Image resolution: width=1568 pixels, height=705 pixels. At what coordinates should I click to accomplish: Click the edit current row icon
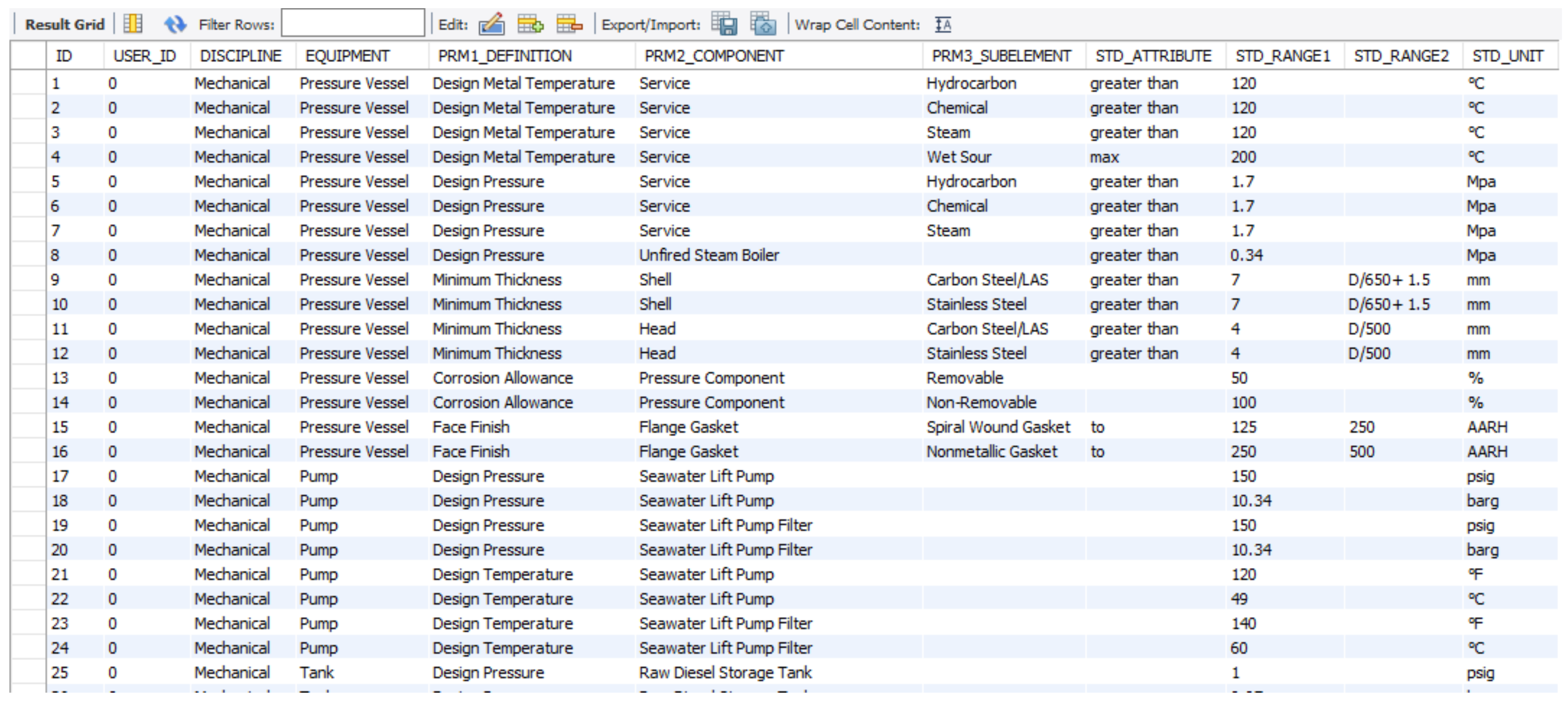[x=491, y=24]
